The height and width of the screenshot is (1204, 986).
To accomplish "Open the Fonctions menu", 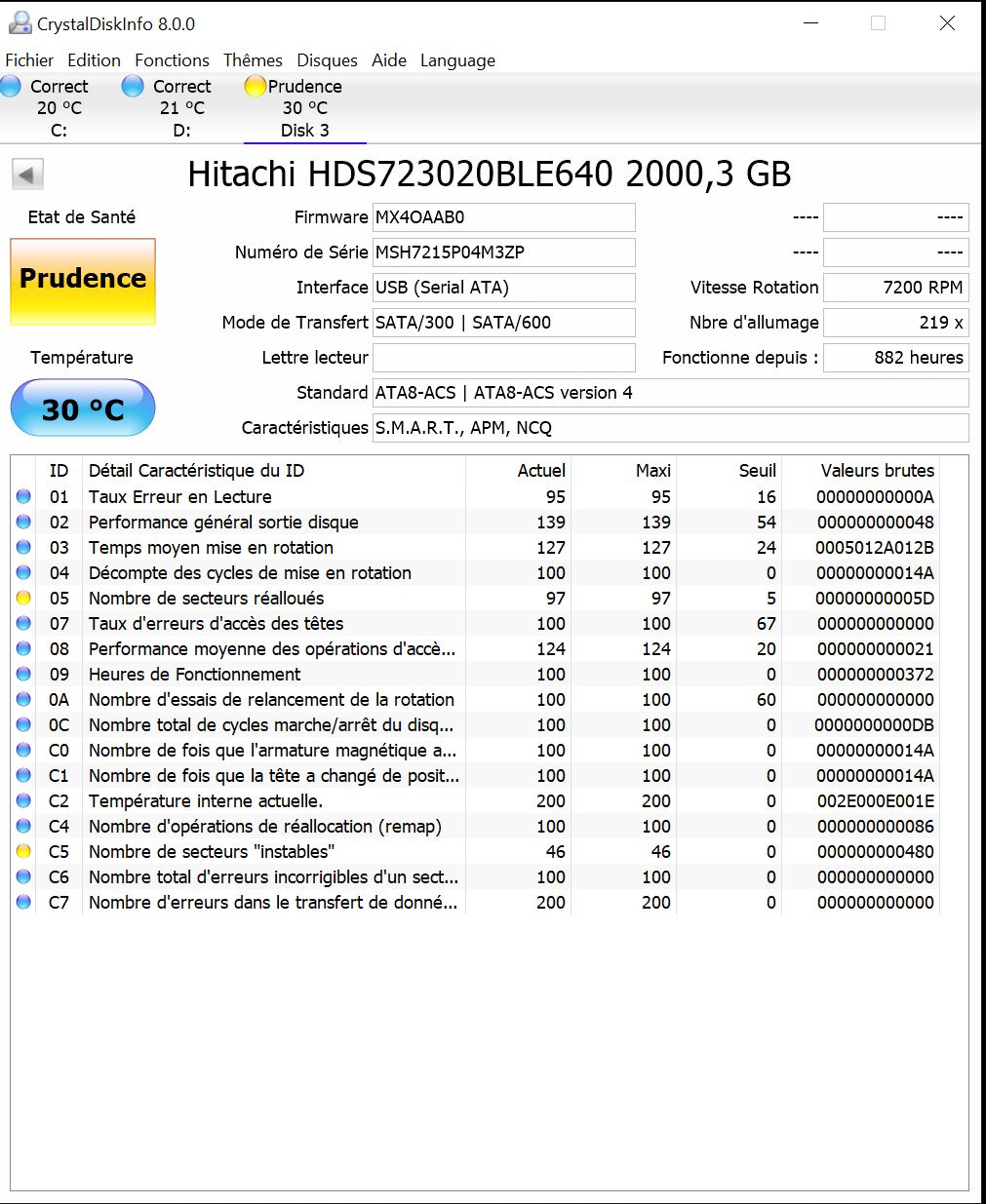I will (172, 60).
